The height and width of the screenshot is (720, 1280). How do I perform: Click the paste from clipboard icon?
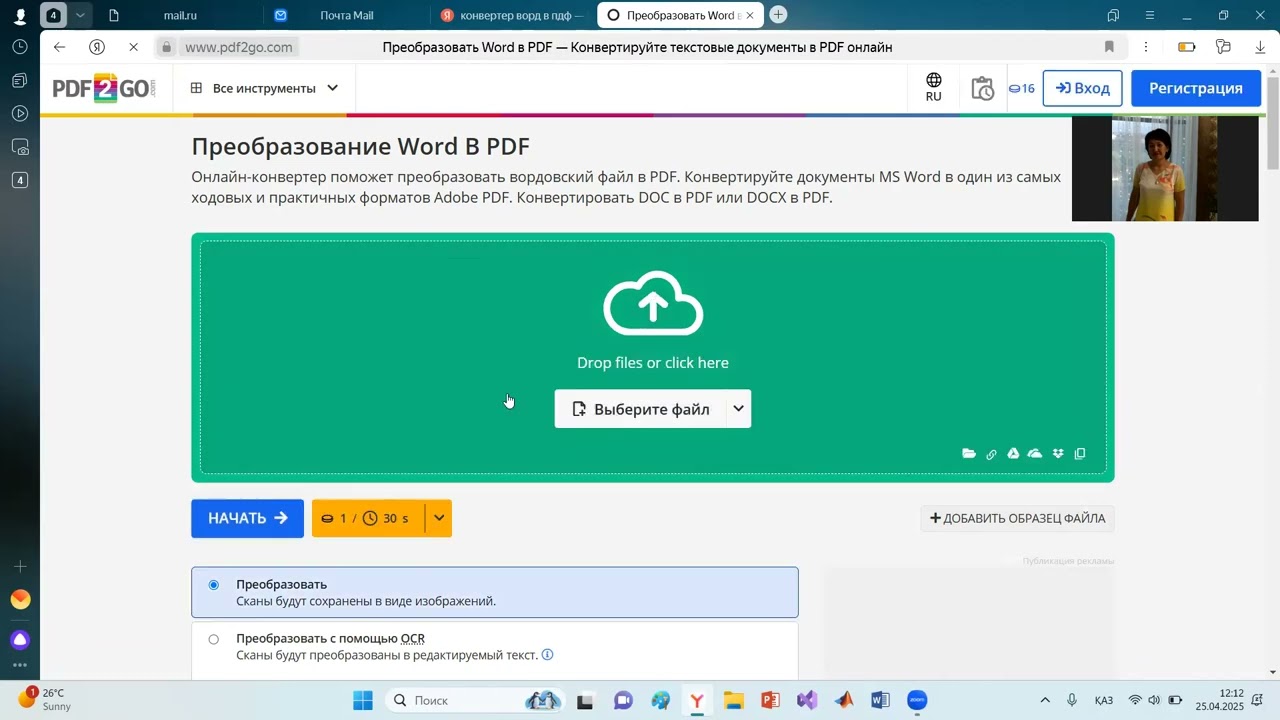1080,454
